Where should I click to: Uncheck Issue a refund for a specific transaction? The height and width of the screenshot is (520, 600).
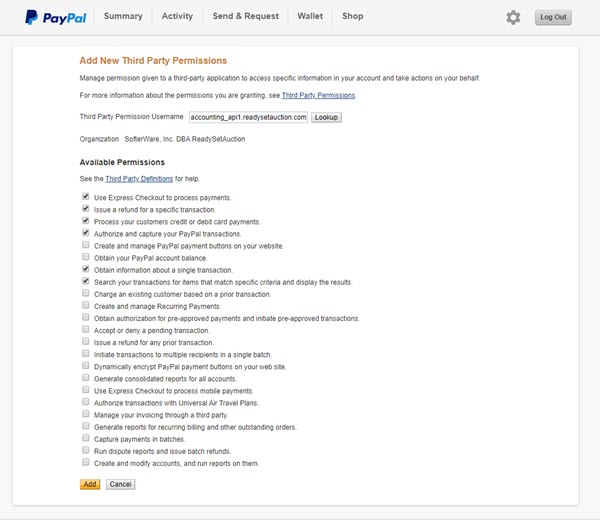coord(86,209)
